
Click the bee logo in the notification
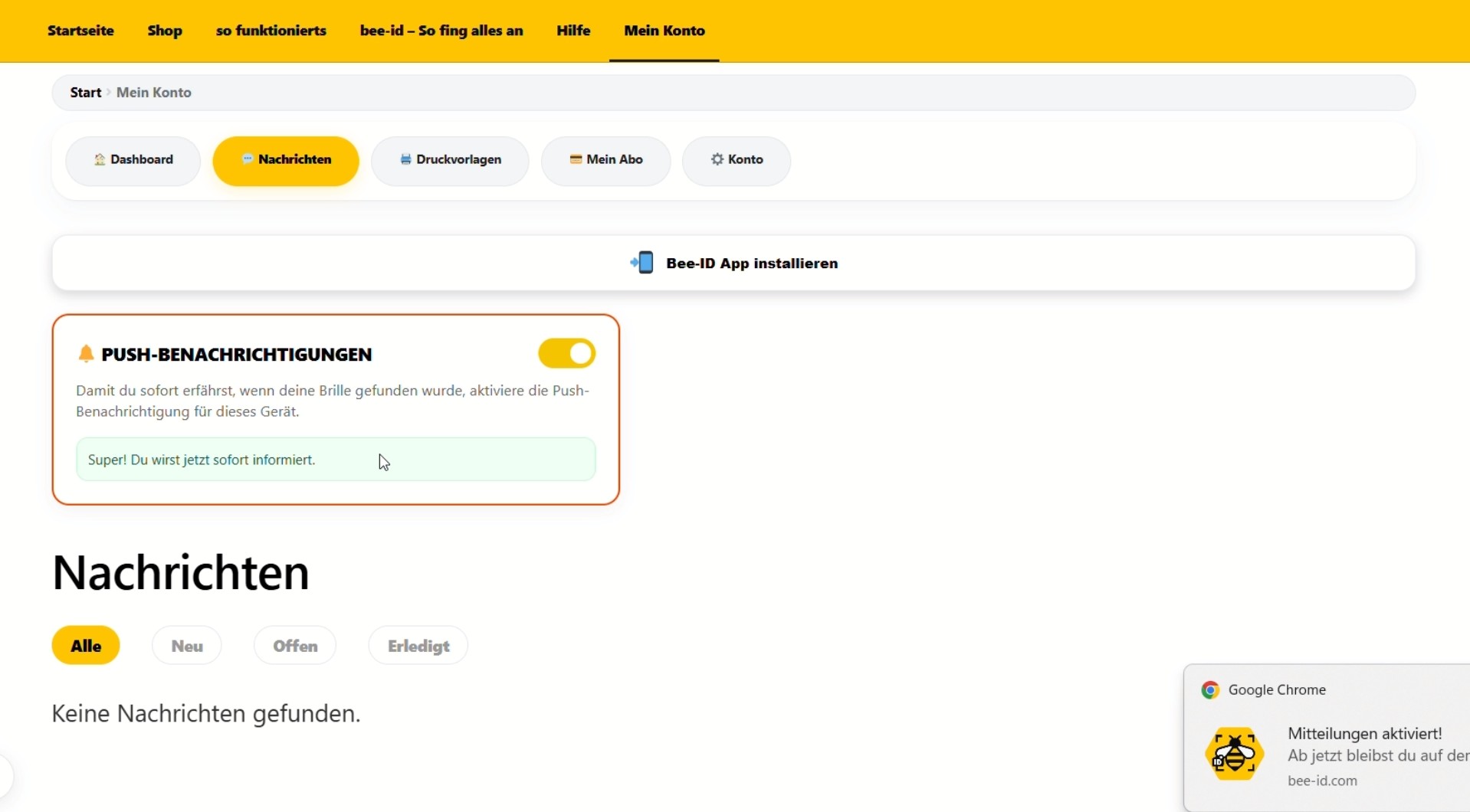point(1234,754)
